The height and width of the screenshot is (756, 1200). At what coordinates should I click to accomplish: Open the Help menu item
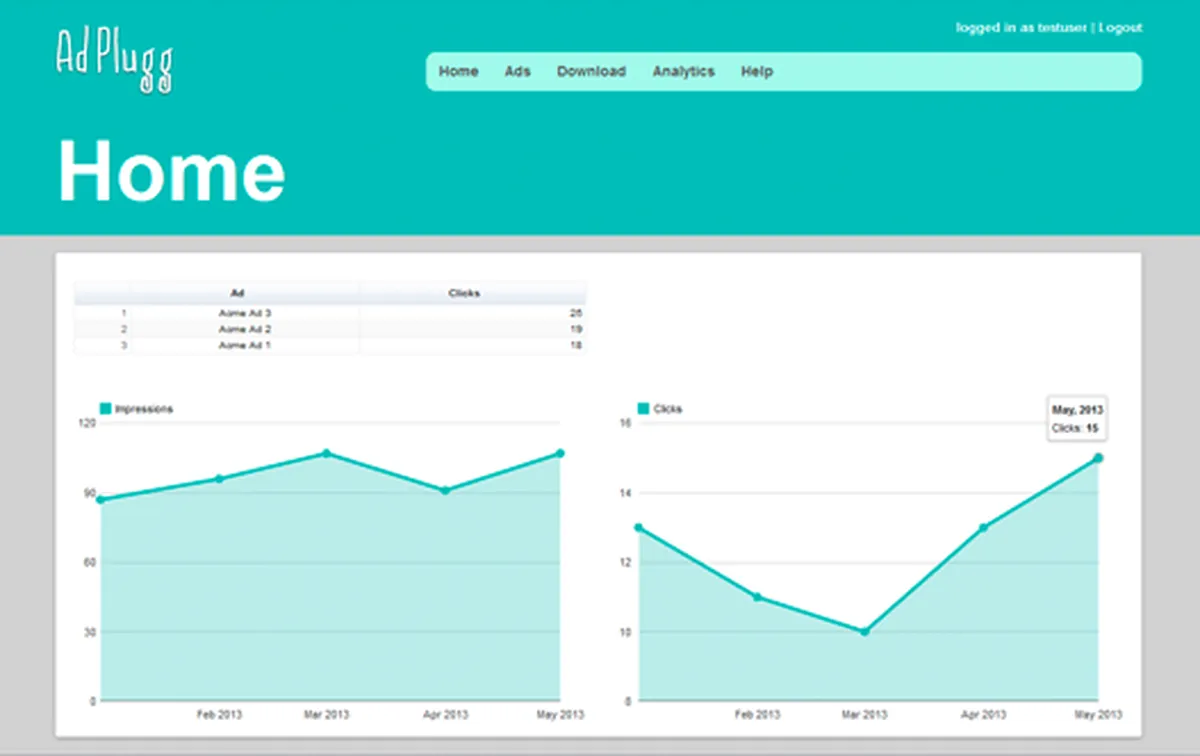(756, 71)
